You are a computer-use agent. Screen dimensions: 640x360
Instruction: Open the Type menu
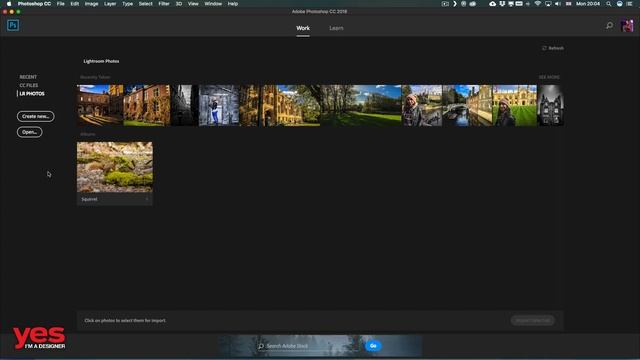tap(127, 4)
